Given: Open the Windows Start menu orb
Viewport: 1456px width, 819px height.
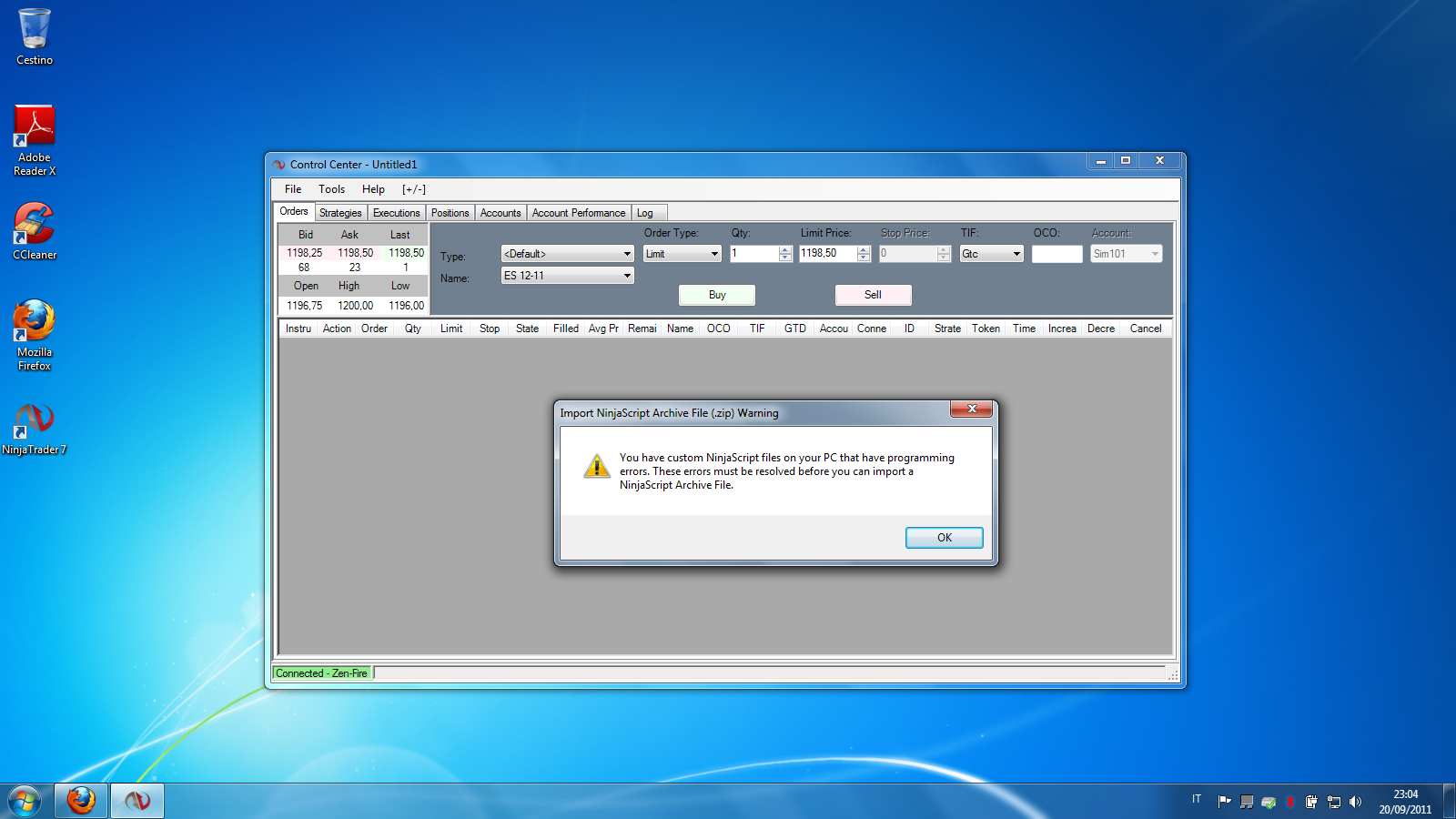Looking at the screenshot, I should 25,801.
